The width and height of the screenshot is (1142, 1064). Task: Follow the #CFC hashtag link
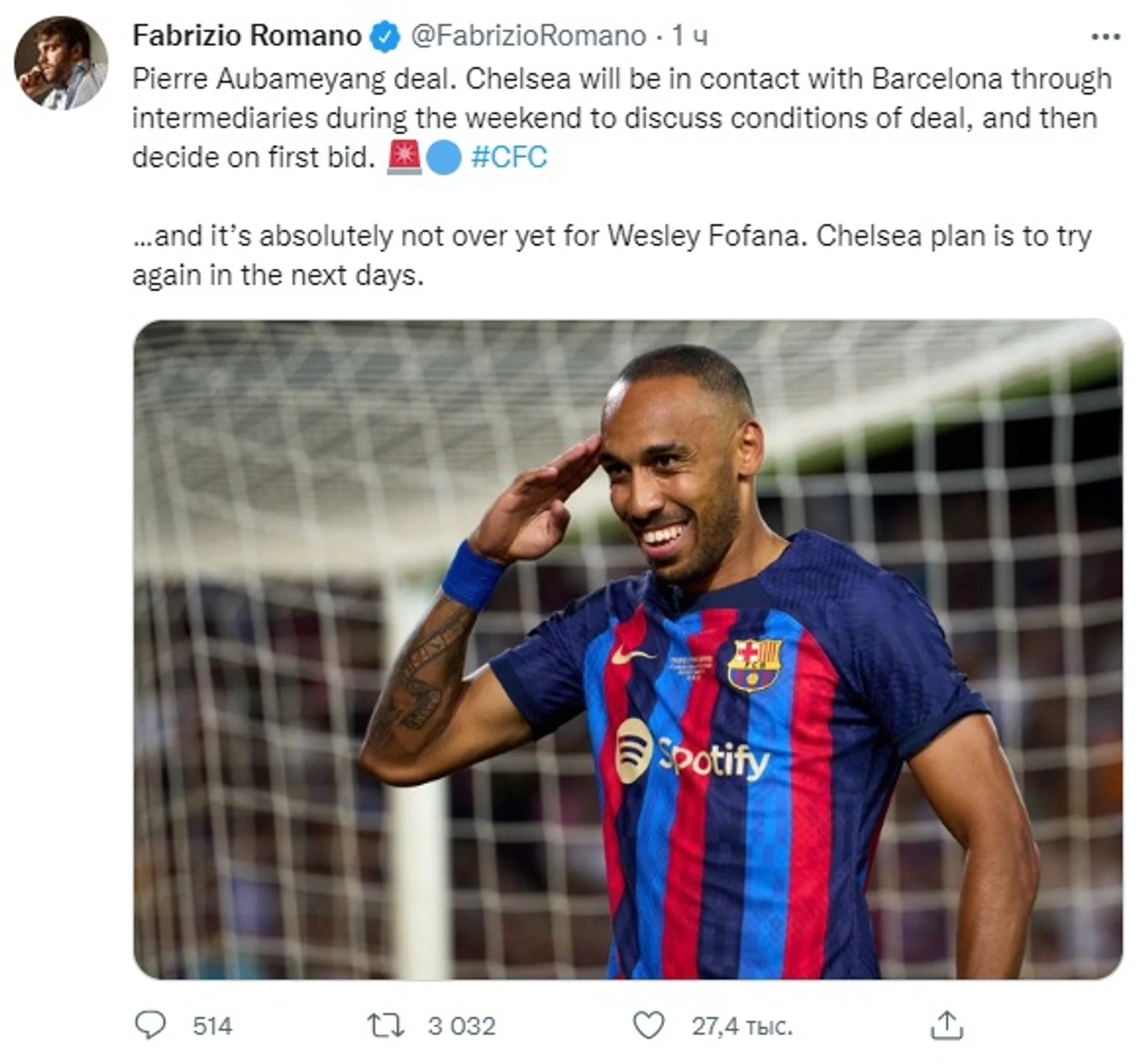[x=509, y=157]
